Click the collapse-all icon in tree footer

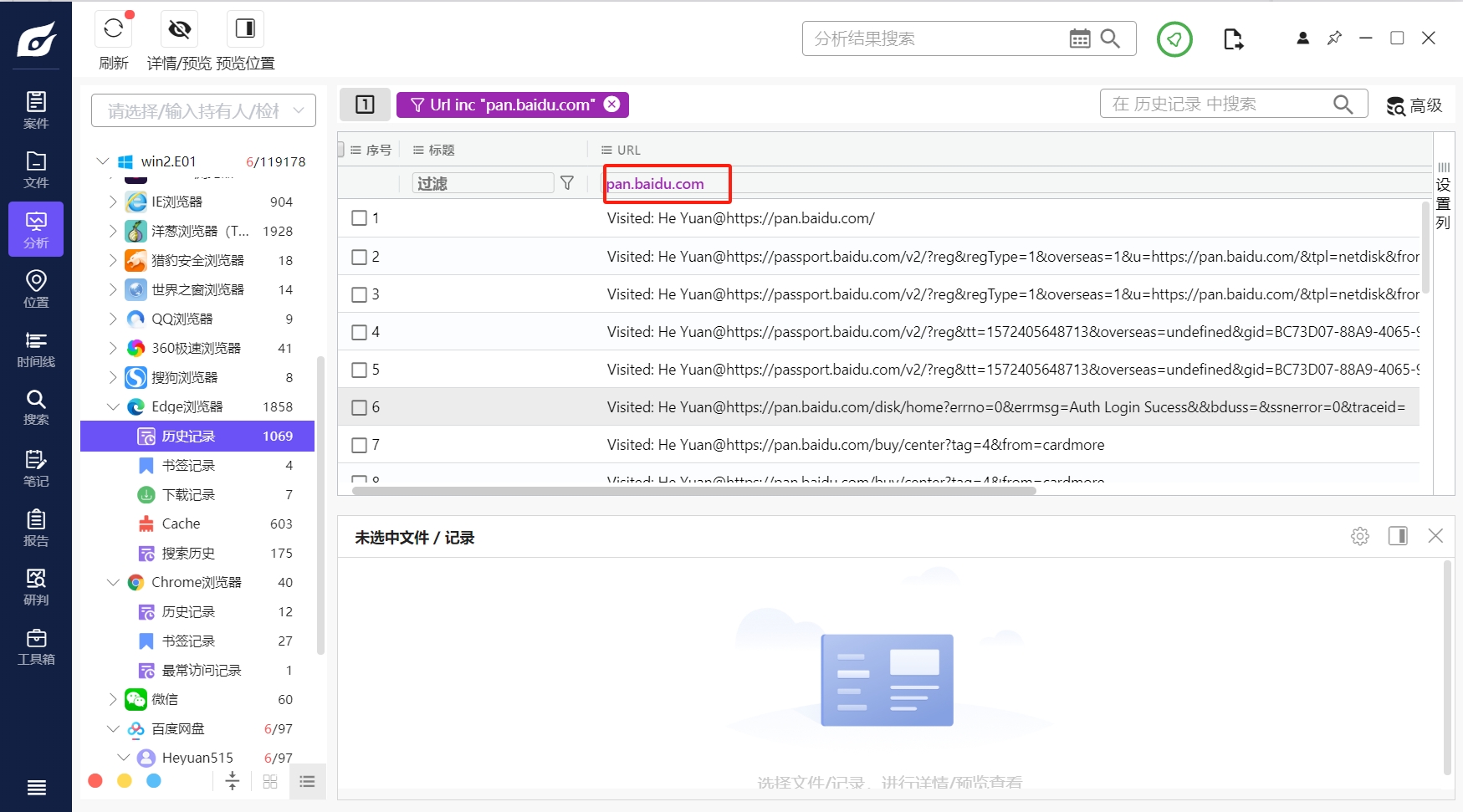point(233,782)
